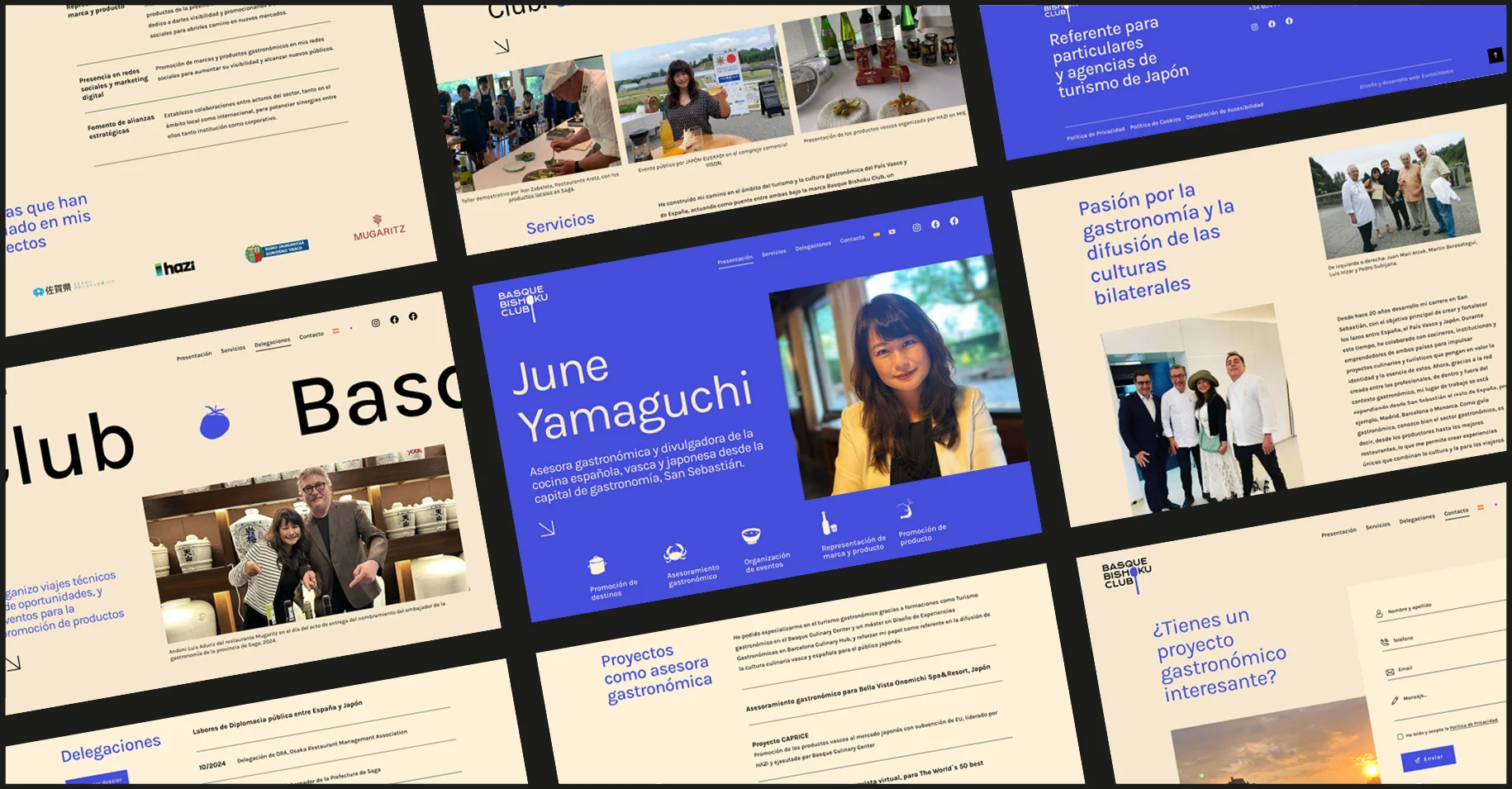Click envelope icon beside Email

pos(1390,673)
